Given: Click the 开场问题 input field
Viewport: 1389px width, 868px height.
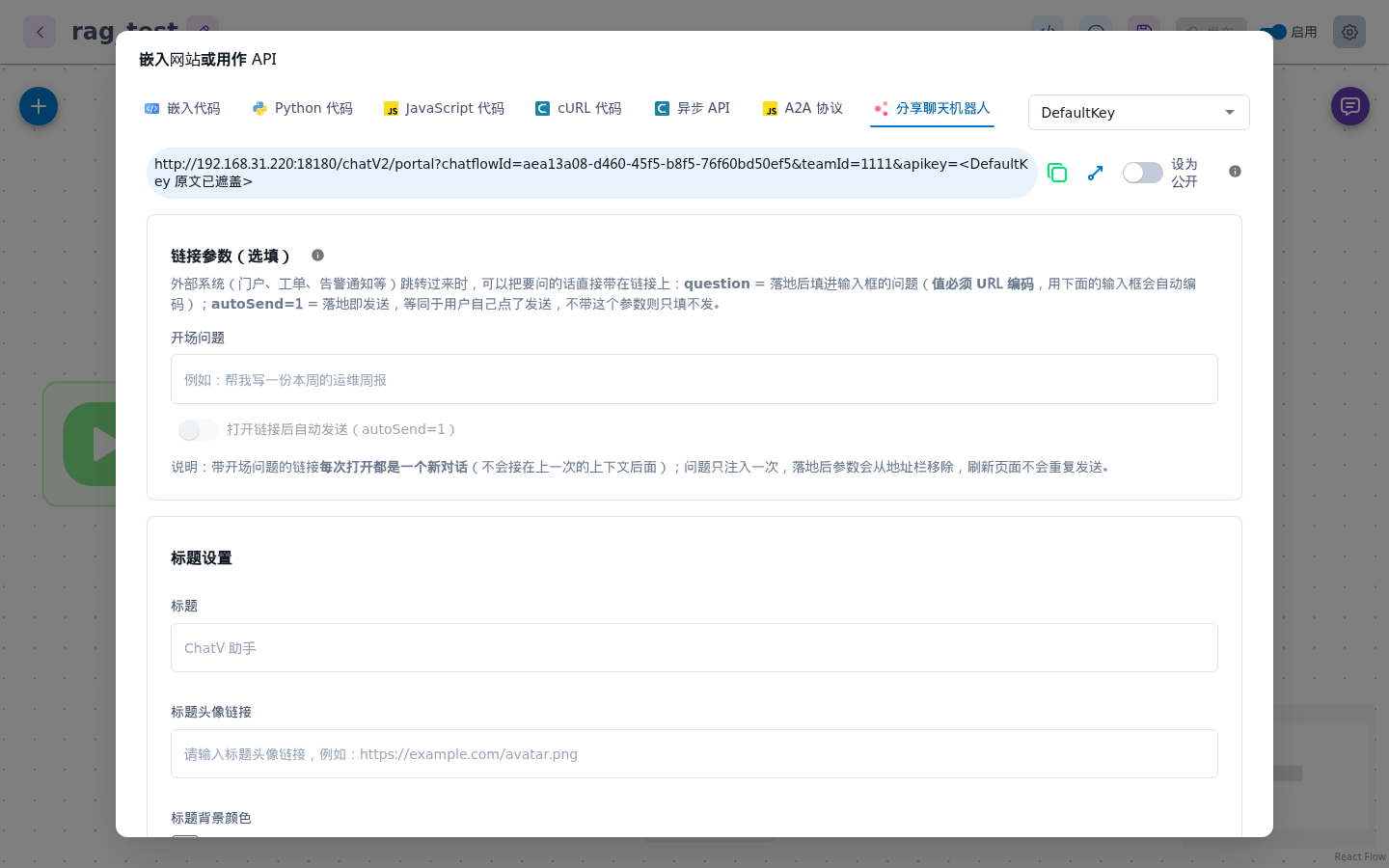Looking at the screenshot, I should pyautogui.click(x=694, y=379).
